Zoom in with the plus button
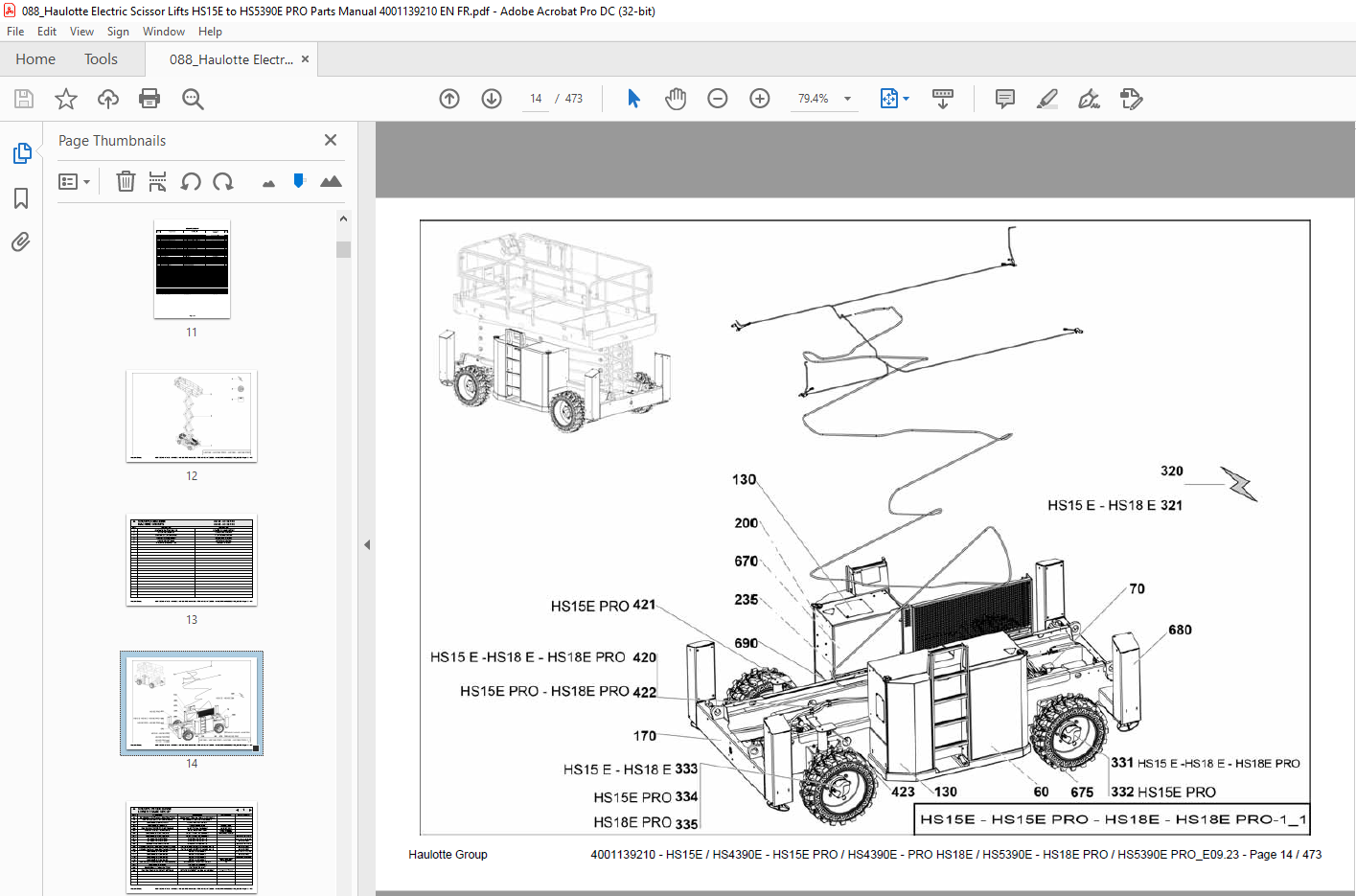Viewport: 1356px width, 896px height. coord(760,99)
